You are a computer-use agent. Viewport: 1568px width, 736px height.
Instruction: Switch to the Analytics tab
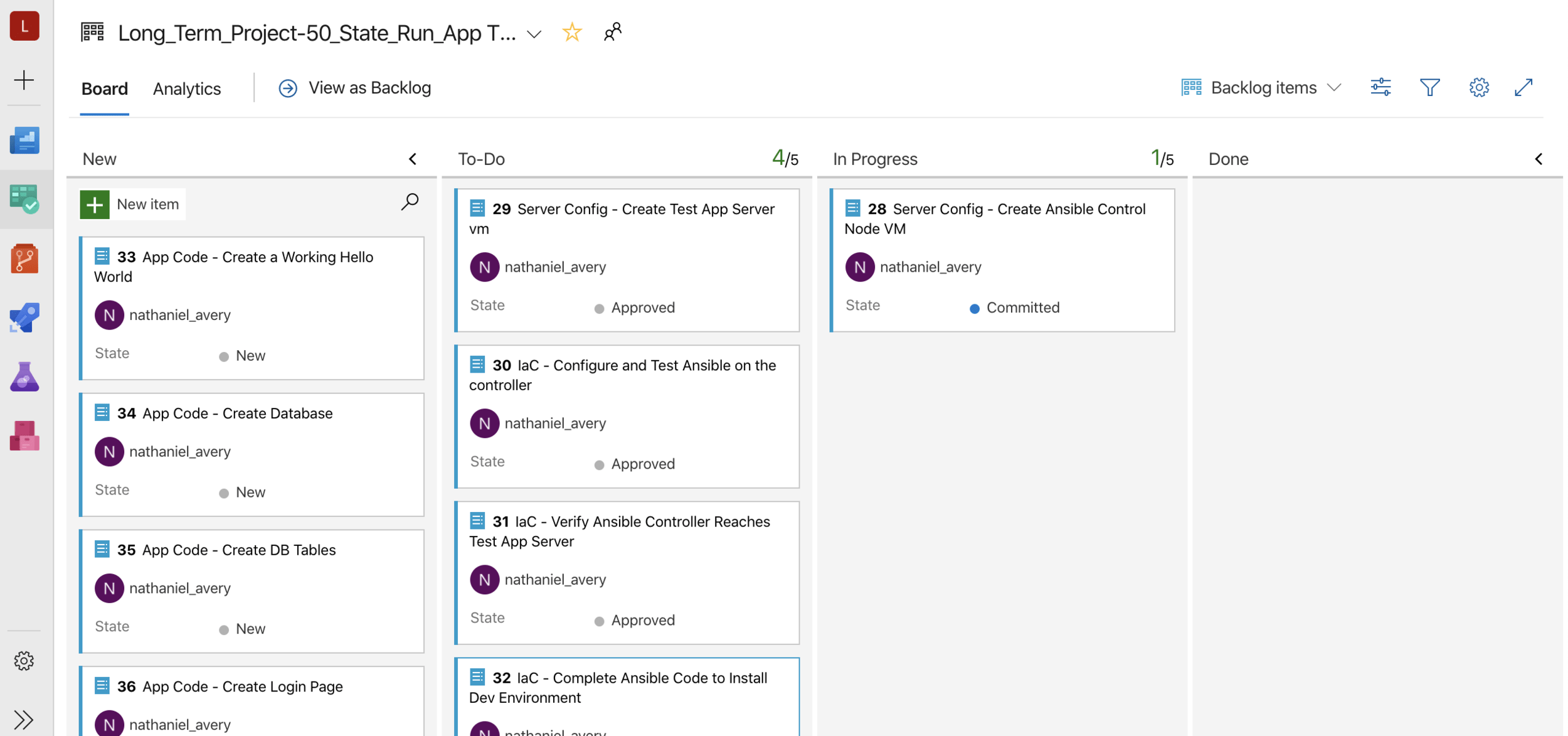[187, 88]
